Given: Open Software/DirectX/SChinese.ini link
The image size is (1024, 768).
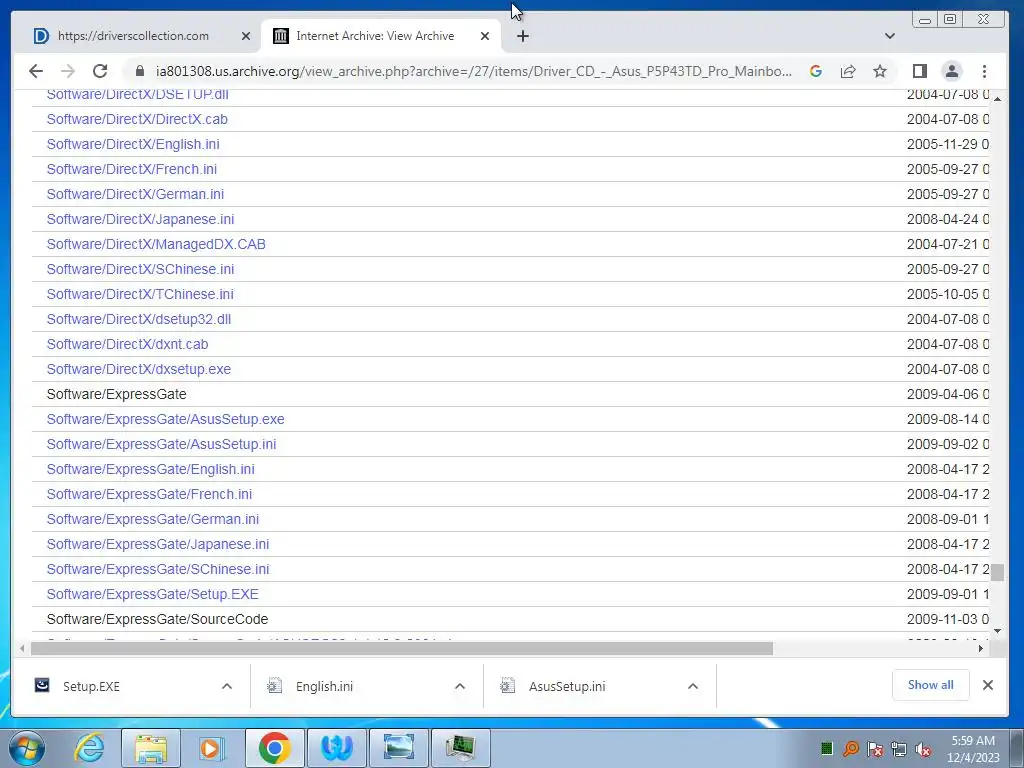Looking at the screenshot, I should pos(140,269).
